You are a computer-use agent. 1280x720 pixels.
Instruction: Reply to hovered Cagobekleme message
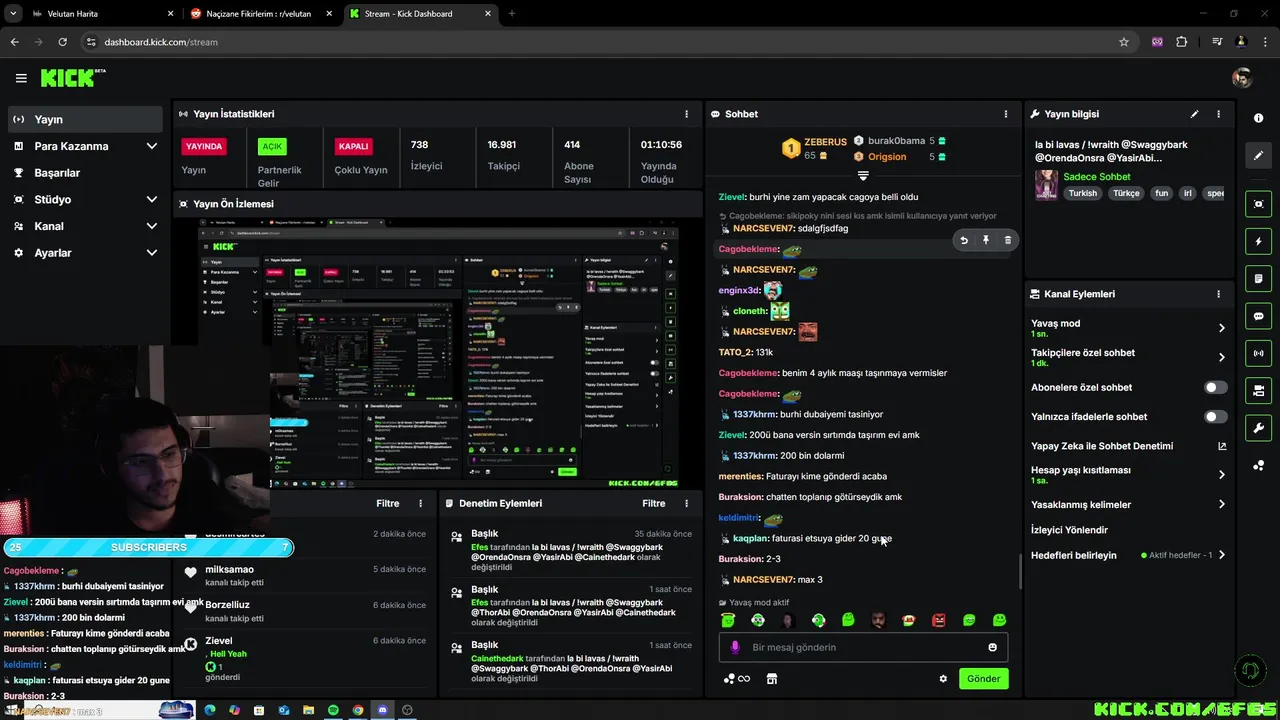[x=964, y=240]
